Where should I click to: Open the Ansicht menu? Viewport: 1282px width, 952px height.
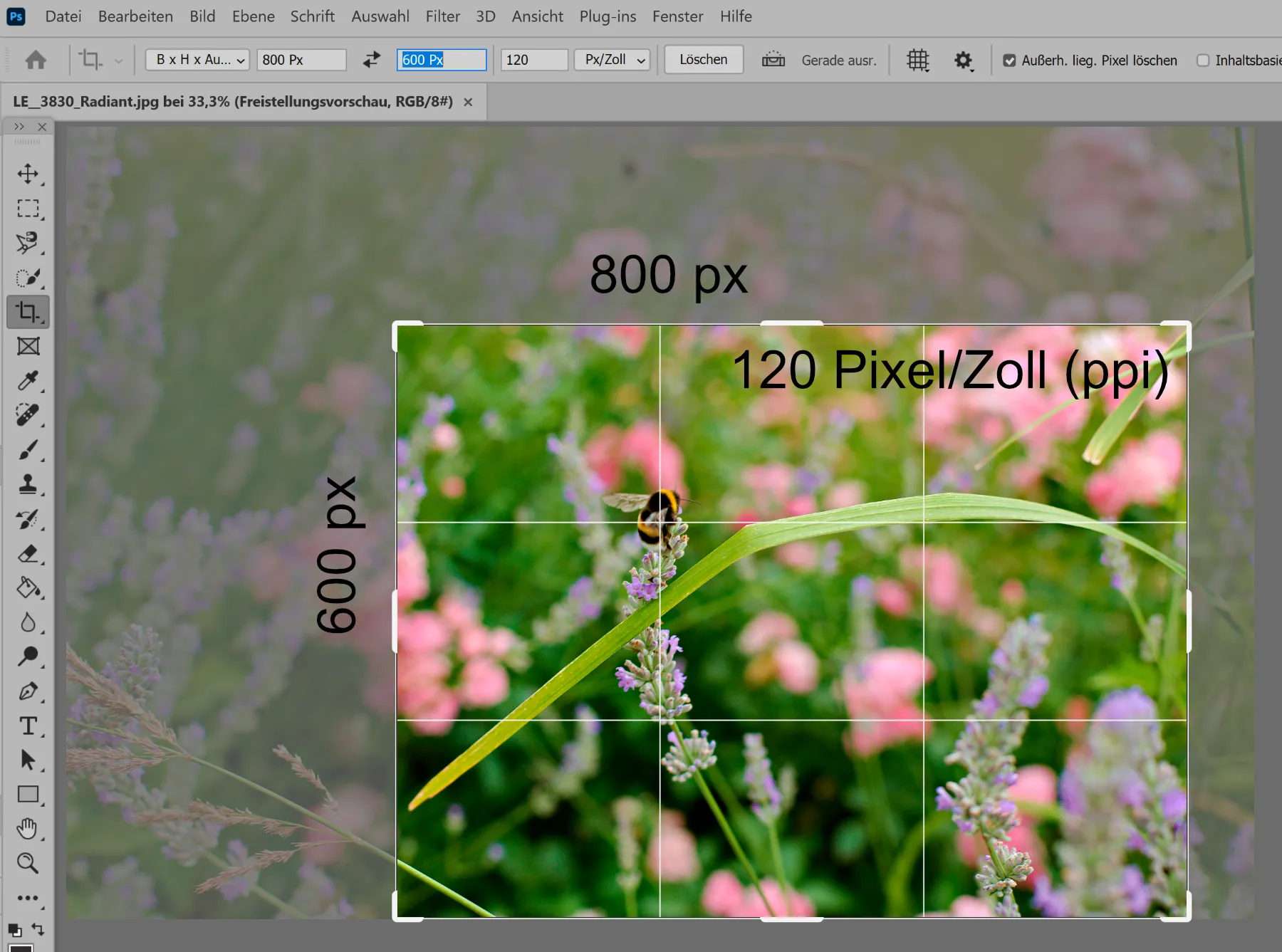[x=538, y=16]
